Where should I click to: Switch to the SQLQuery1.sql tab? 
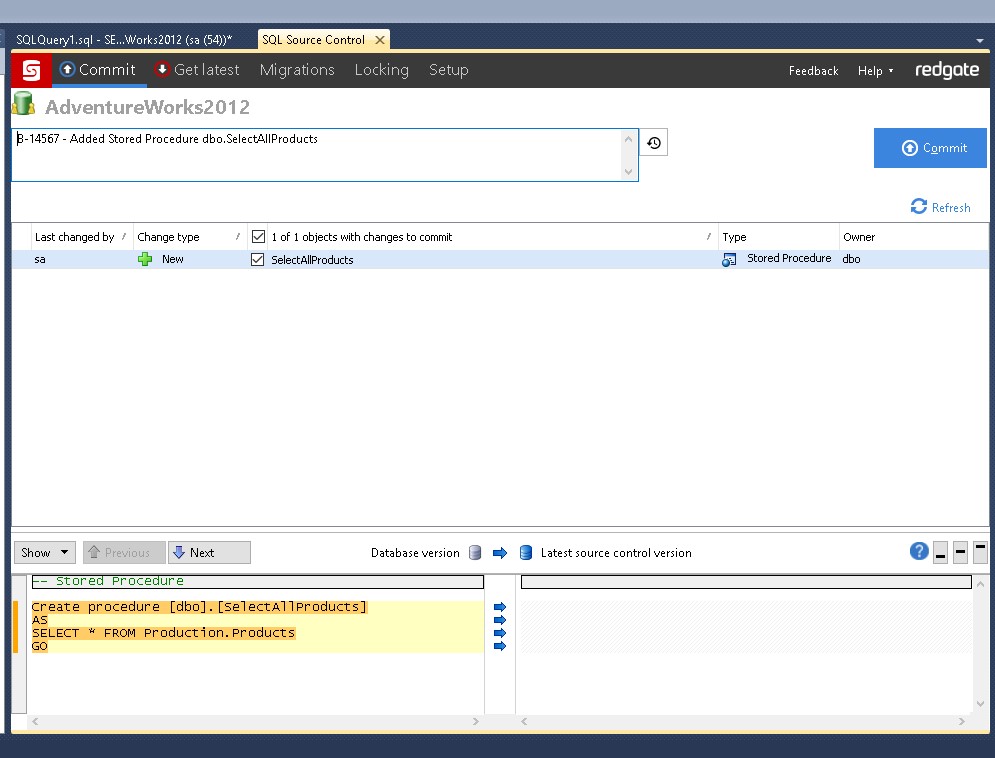tap(124, 39)
